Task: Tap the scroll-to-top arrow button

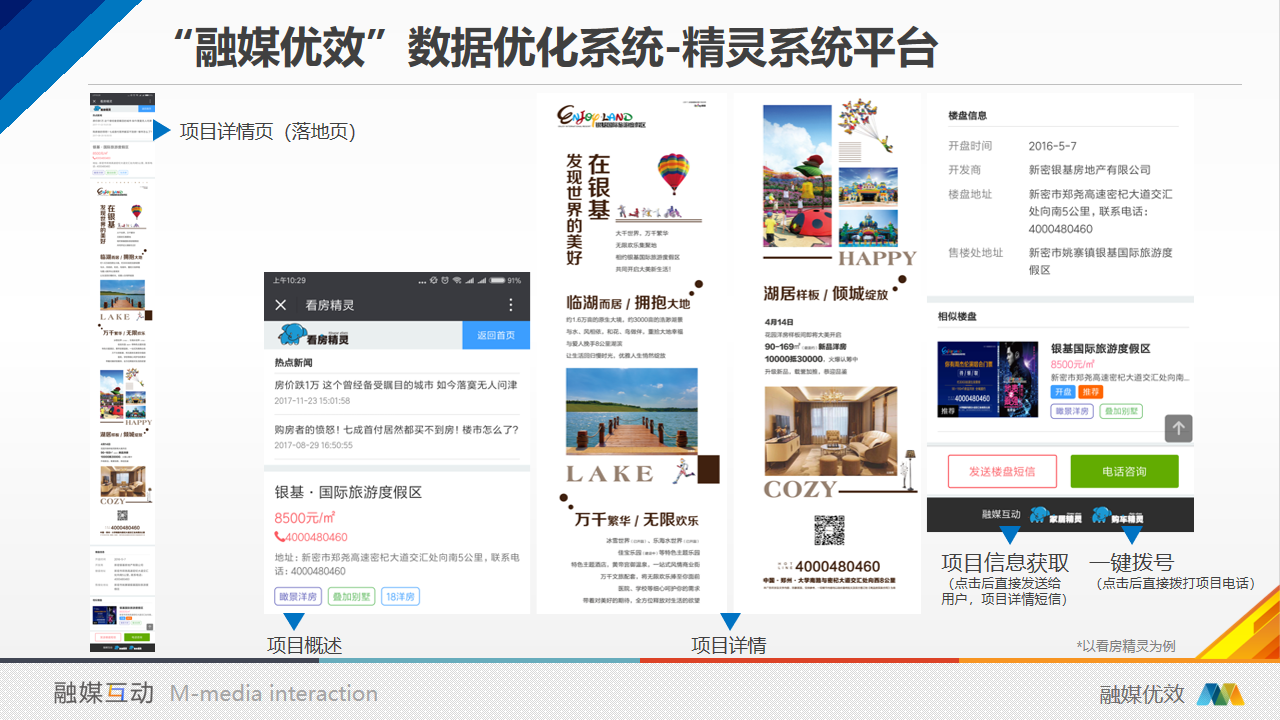Action: [x=1178, y=428]
